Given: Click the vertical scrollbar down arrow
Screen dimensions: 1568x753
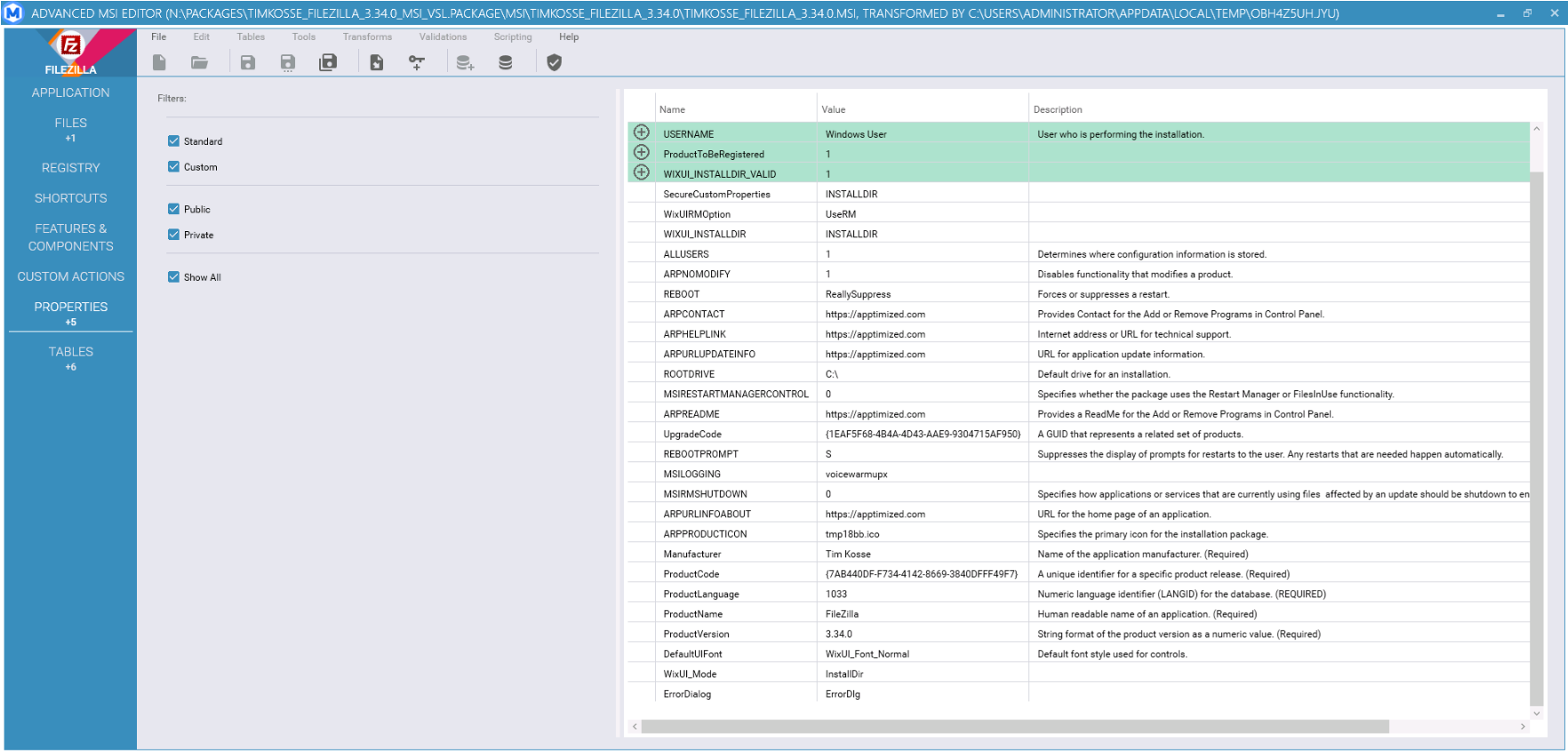Looking at the screenshot, I should coord(1536,713).
